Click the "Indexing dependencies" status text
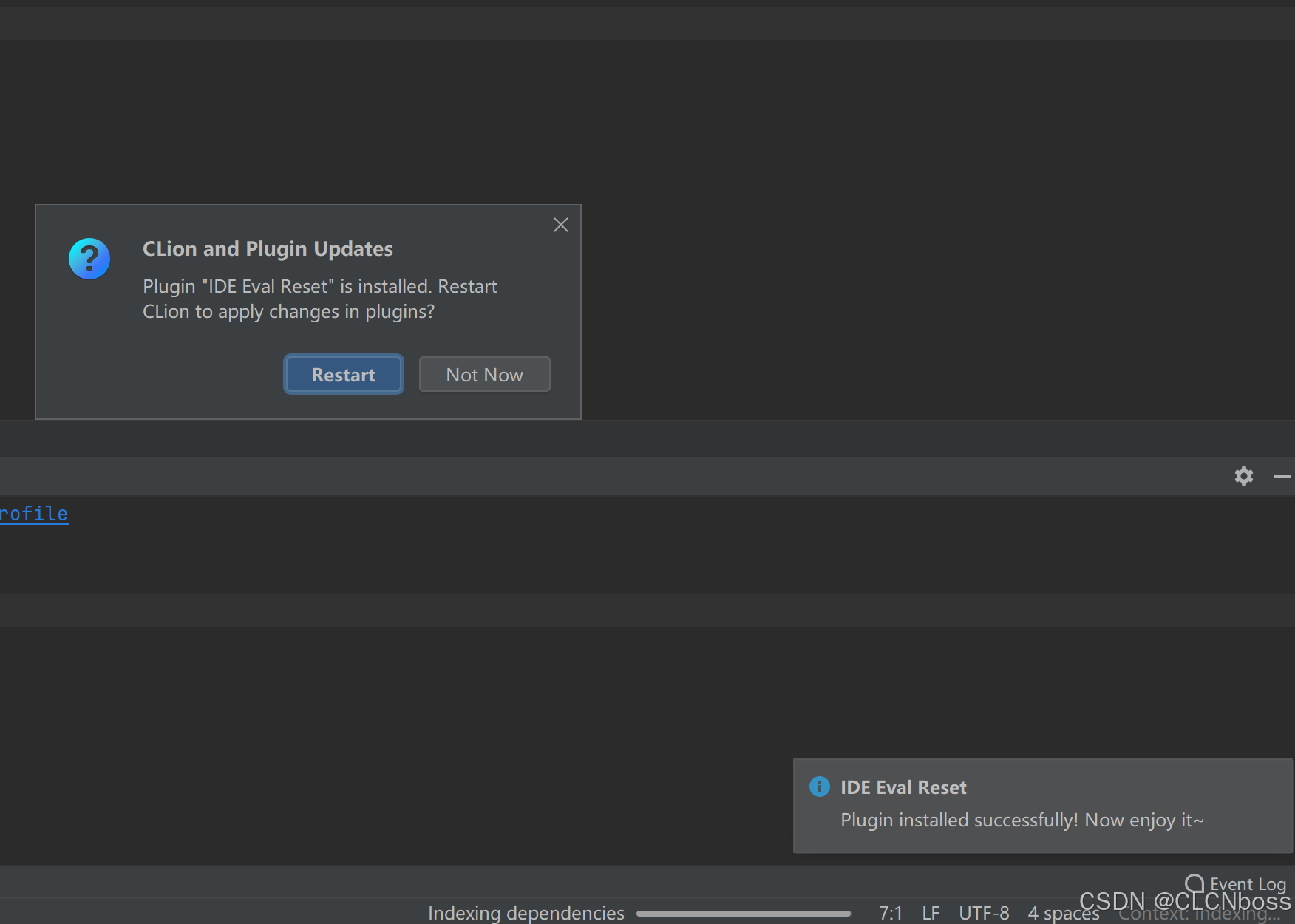This screenshot has width=1295, height=924. tap(526, 913)
